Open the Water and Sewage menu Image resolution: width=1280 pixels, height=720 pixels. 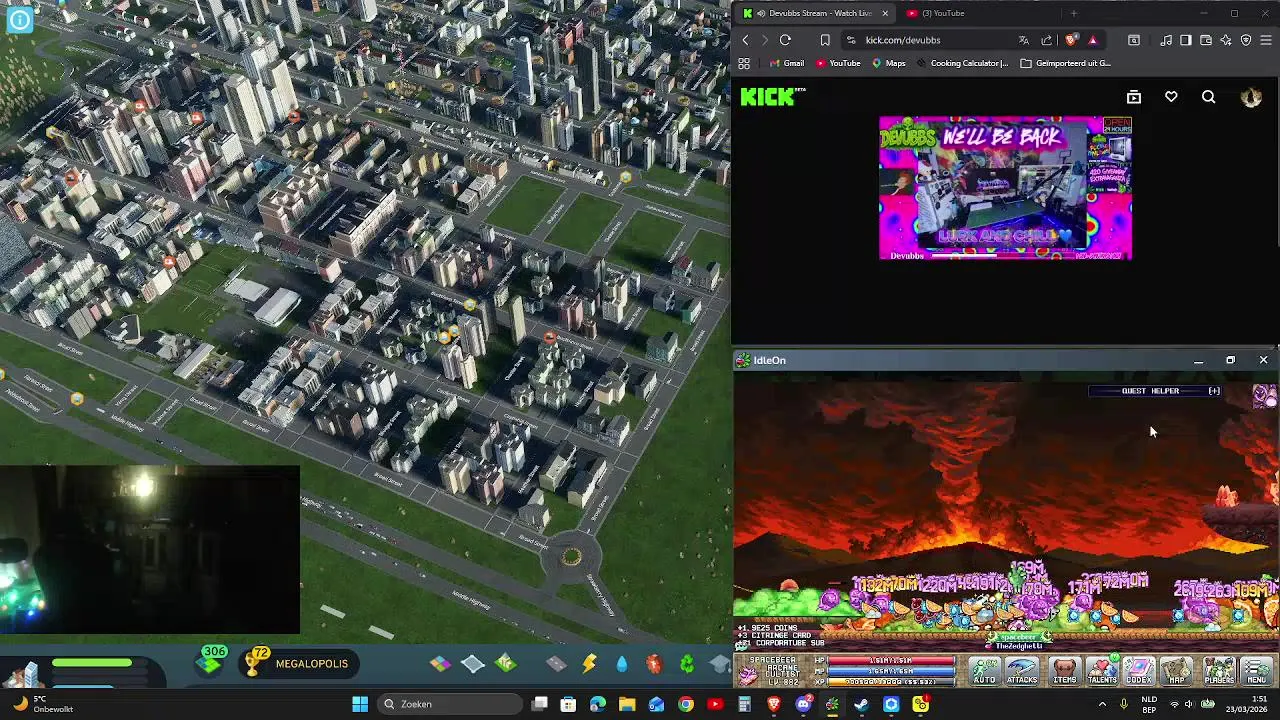pyautogui.click(x=622, y=664)
